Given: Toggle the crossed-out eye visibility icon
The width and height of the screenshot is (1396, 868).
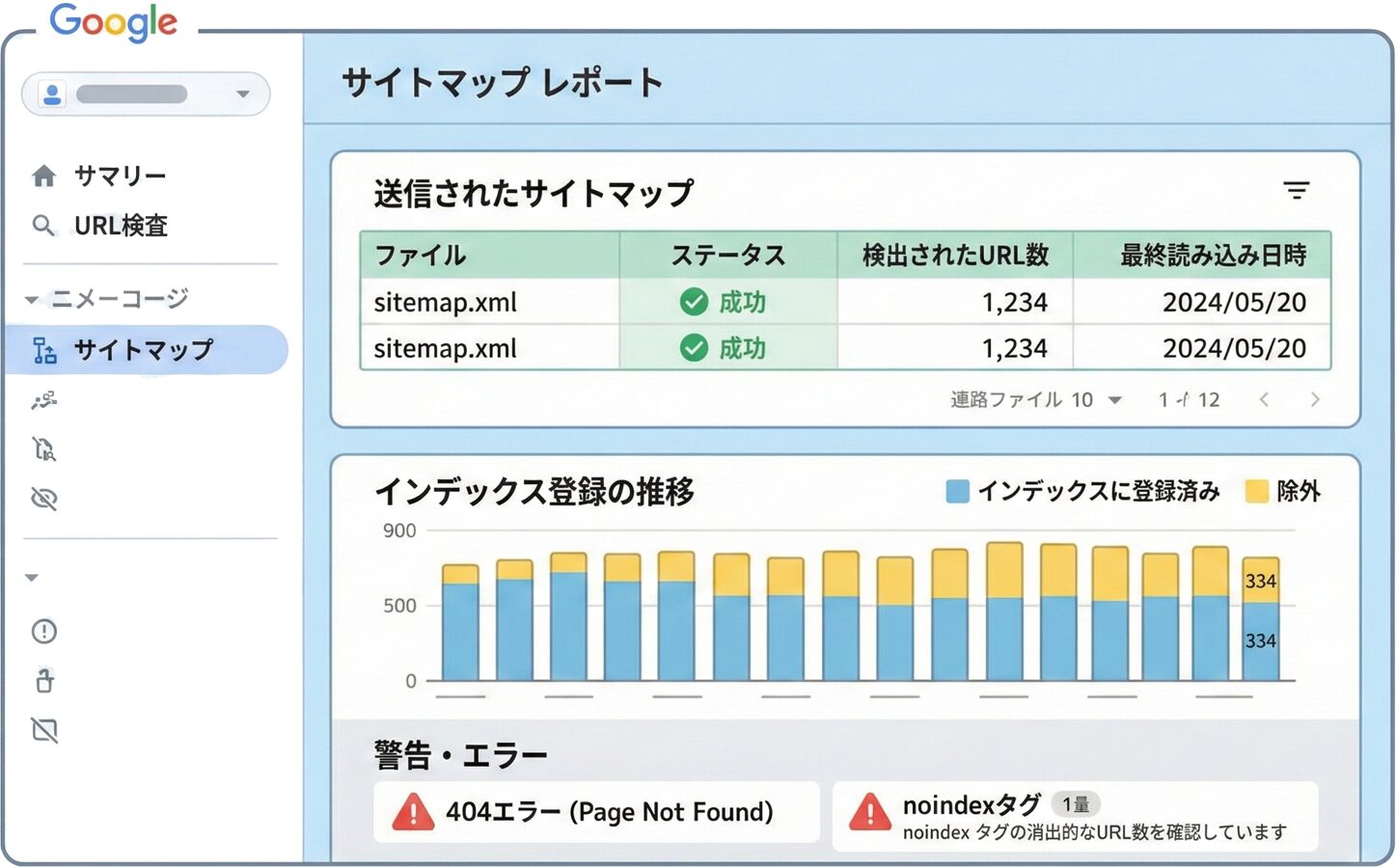Looking at the screenshot, I should click(x=43, y=499).
